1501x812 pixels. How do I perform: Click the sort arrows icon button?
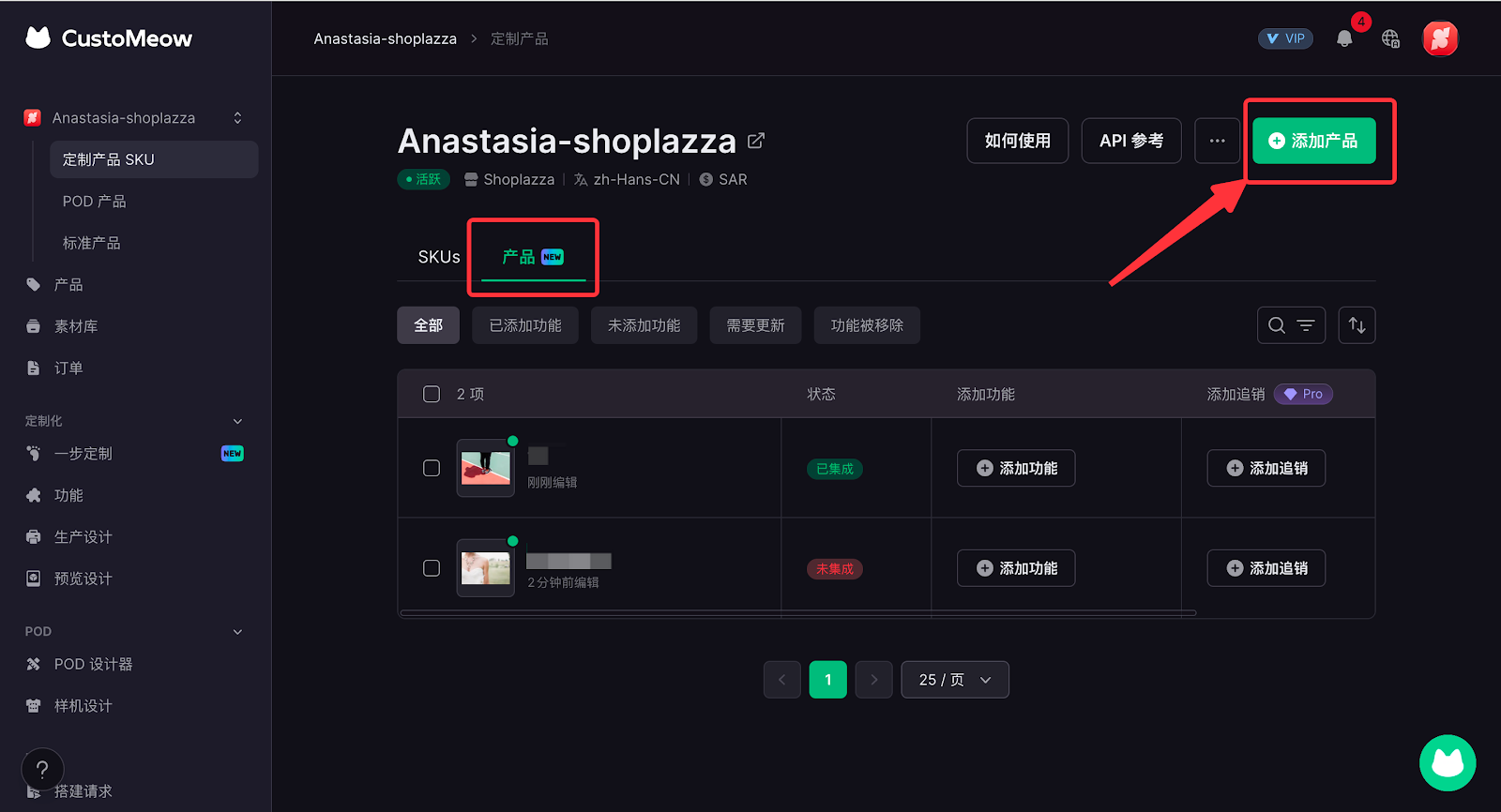click(x=1357, y=325)
